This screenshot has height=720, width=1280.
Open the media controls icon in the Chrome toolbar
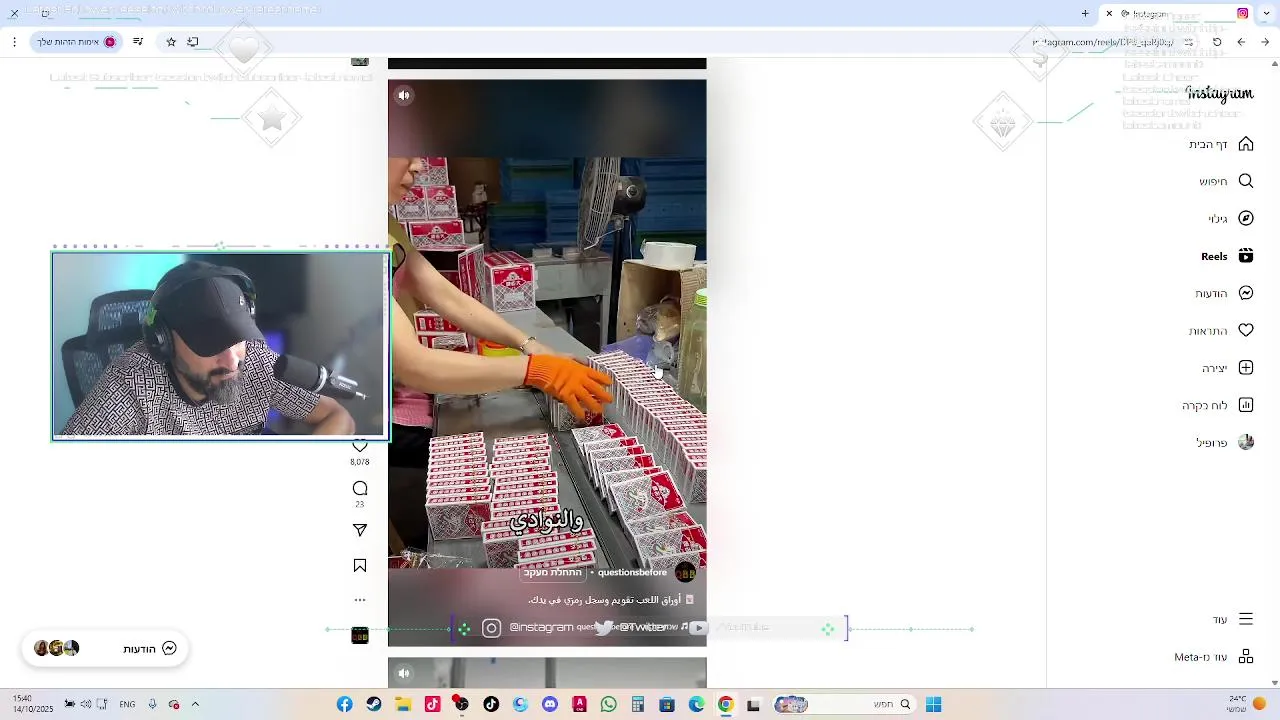pos(138,42)
